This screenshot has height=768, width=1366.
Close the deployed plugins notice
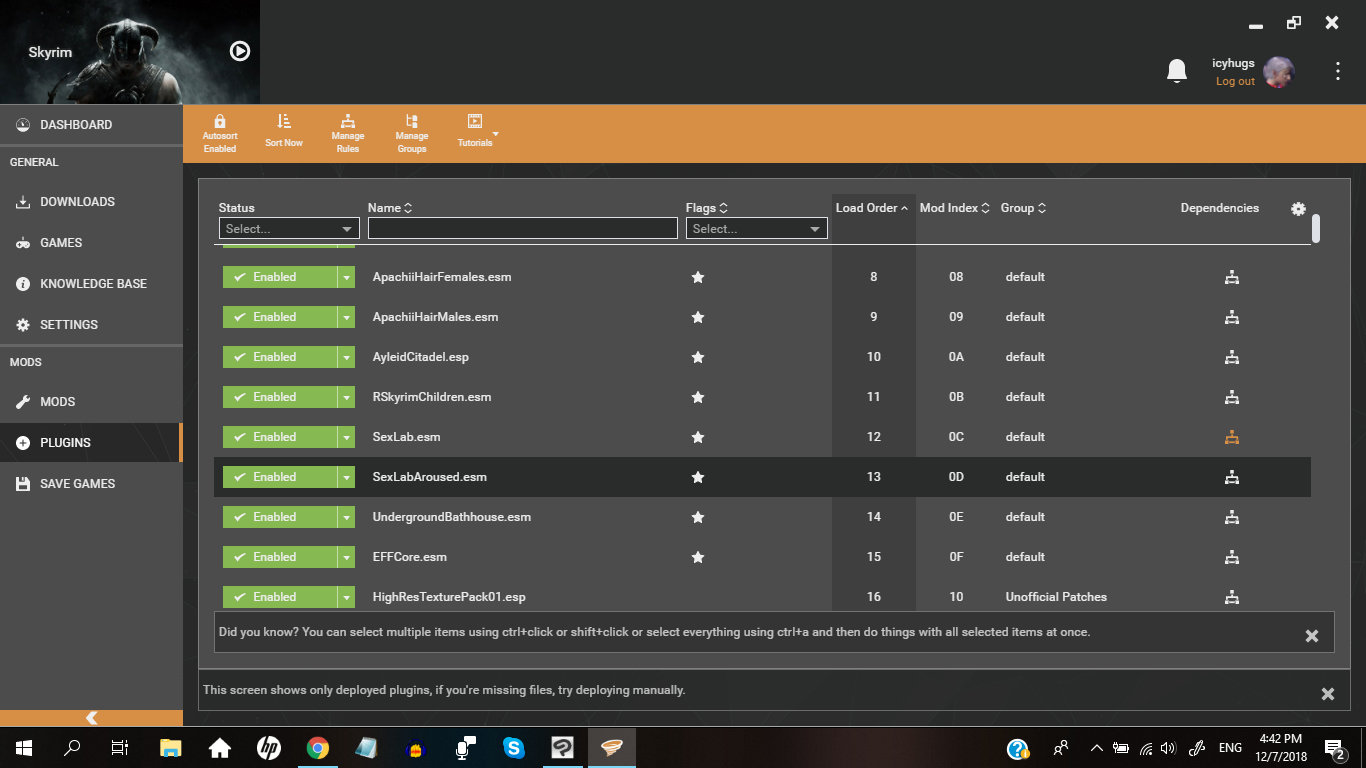tap(1328, 694)
